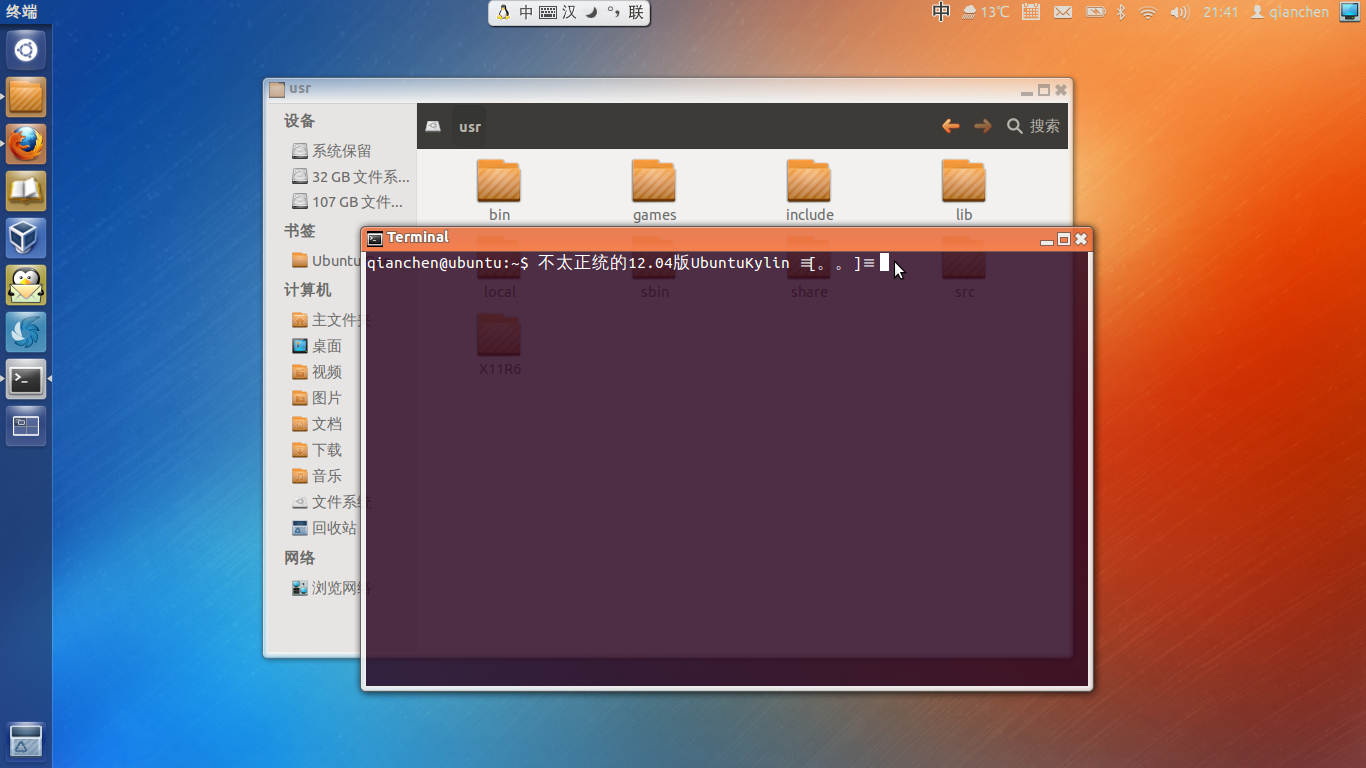This screenshot has width=1366, height=768.
Task: Toggle 中 Chinese mode on input bar
Action: 526,13
